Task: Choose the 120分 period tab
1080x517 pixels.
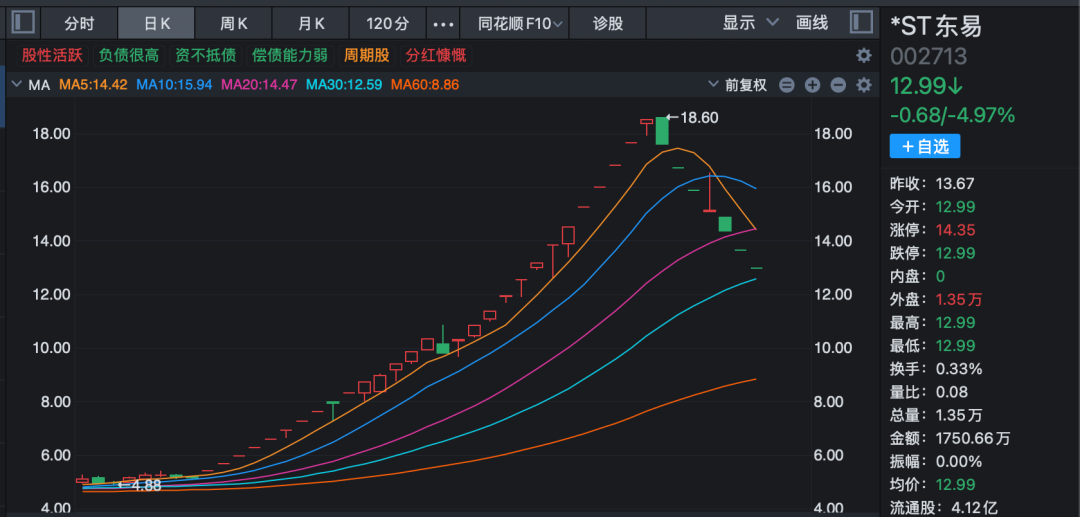Action: (388, 23)
